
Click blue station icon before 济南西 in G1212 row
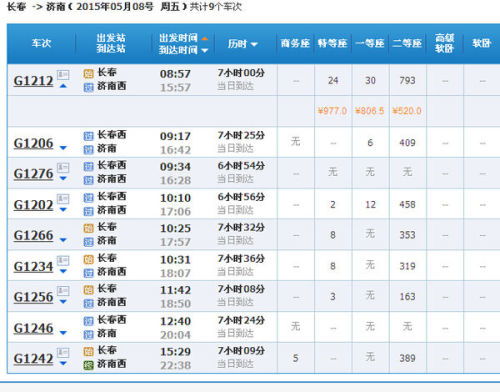point(88,87)
